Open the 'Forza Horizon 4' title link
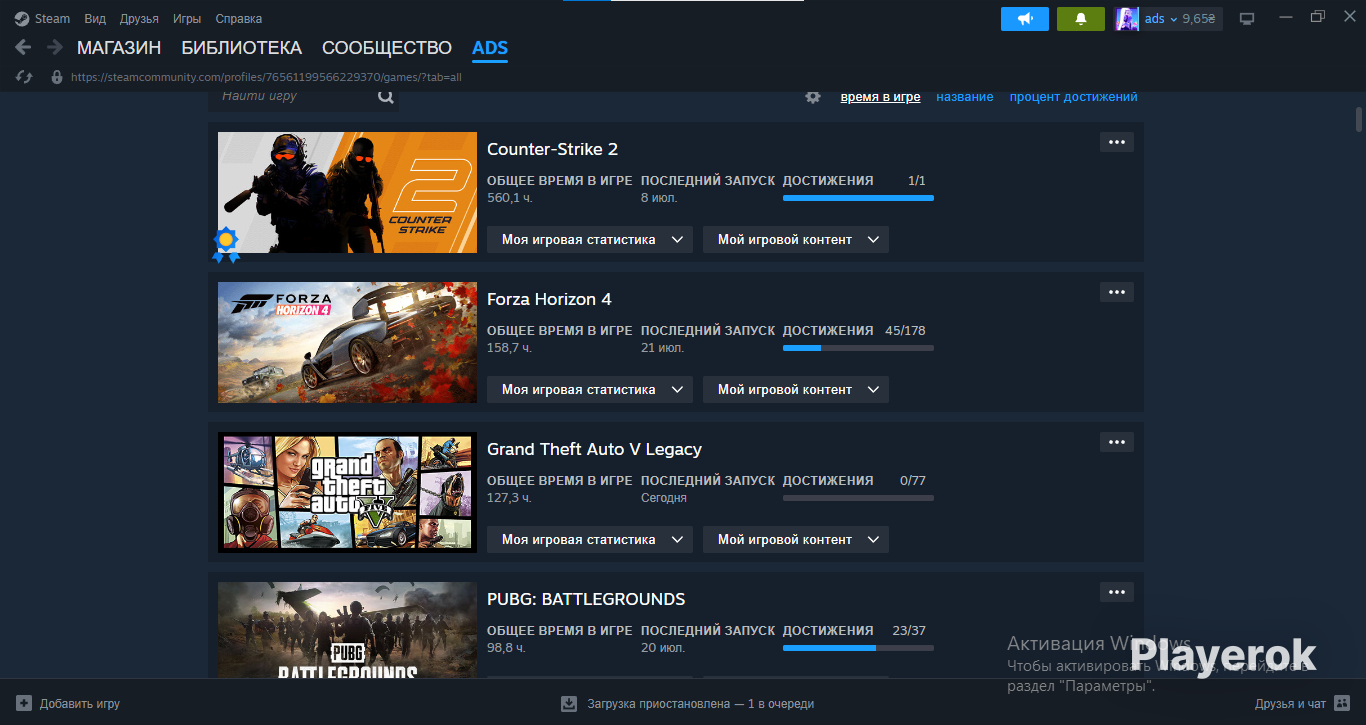This screenshot has width=1366, height=725. pos(549,299)
